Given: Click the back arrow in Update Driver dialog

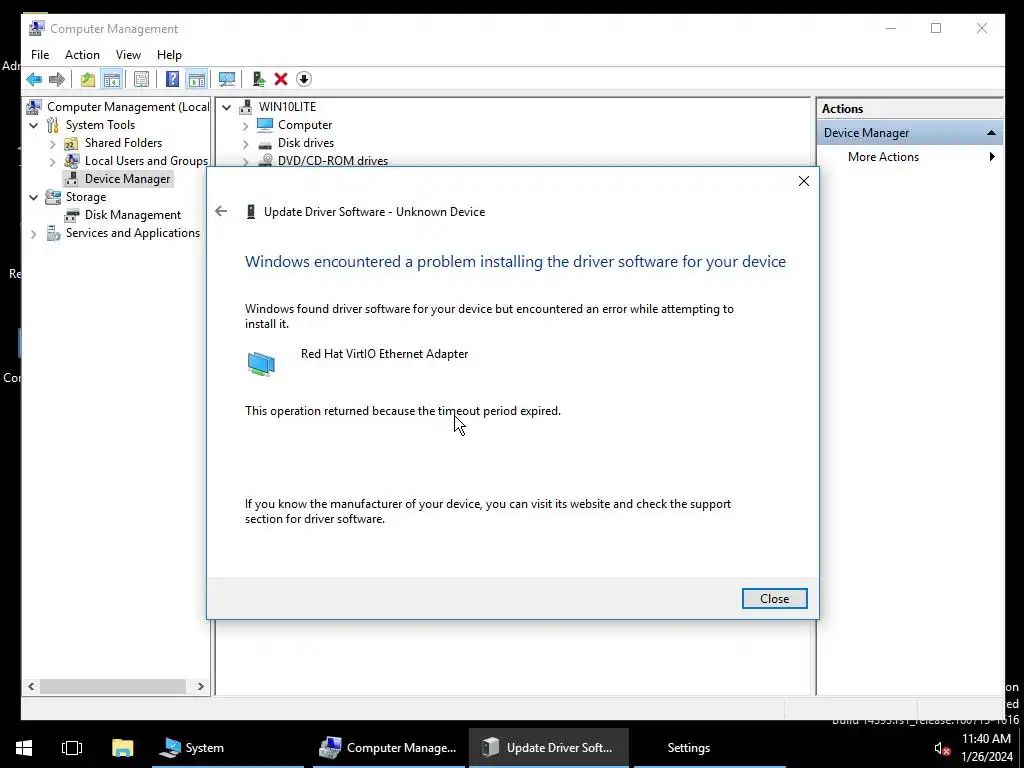Looking at the screenshot, I should coord(221,211).
